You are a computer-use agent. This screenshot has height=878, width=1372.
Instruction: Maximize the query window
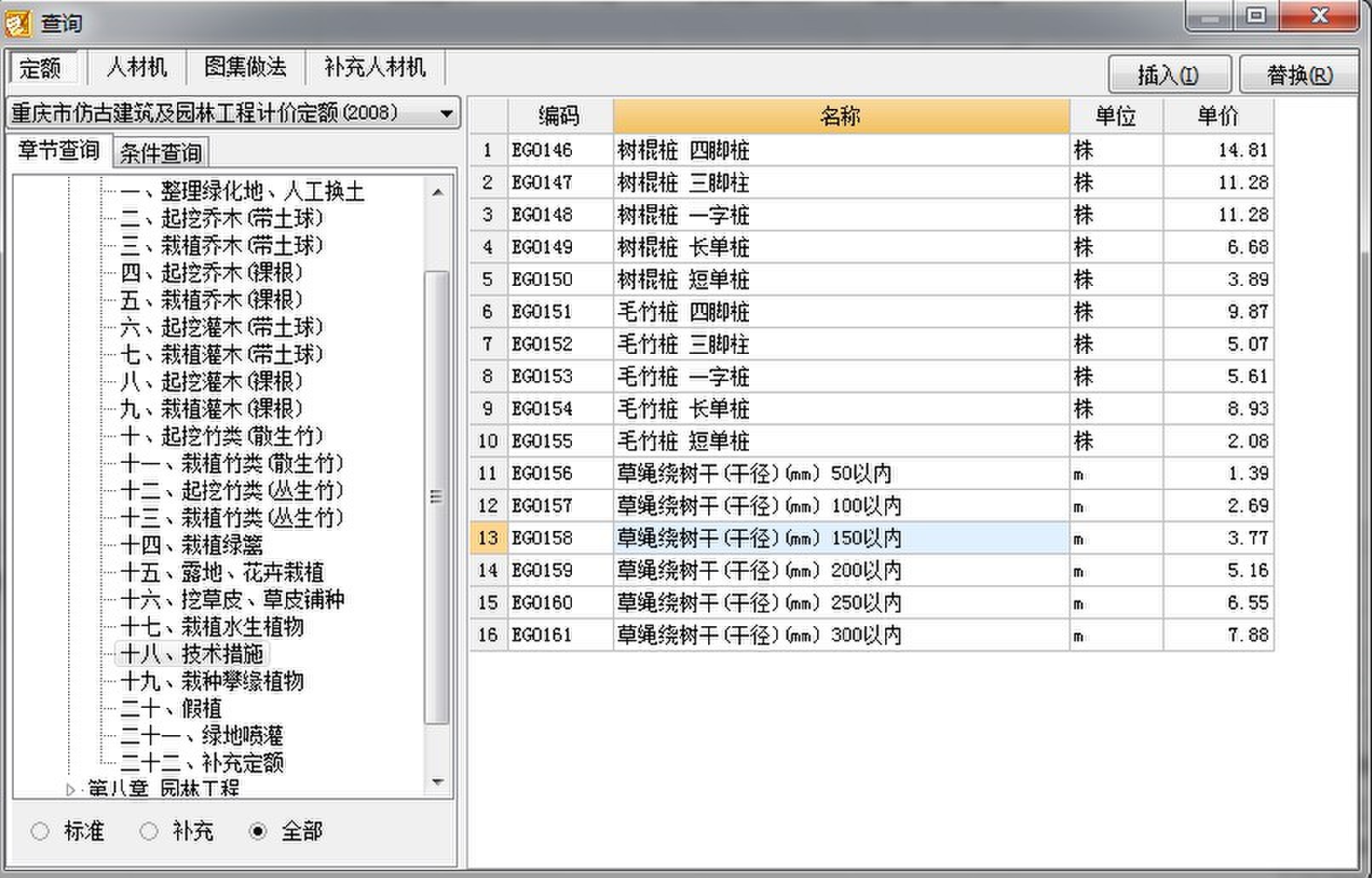pyautogui.click(x=1256, y=16)
